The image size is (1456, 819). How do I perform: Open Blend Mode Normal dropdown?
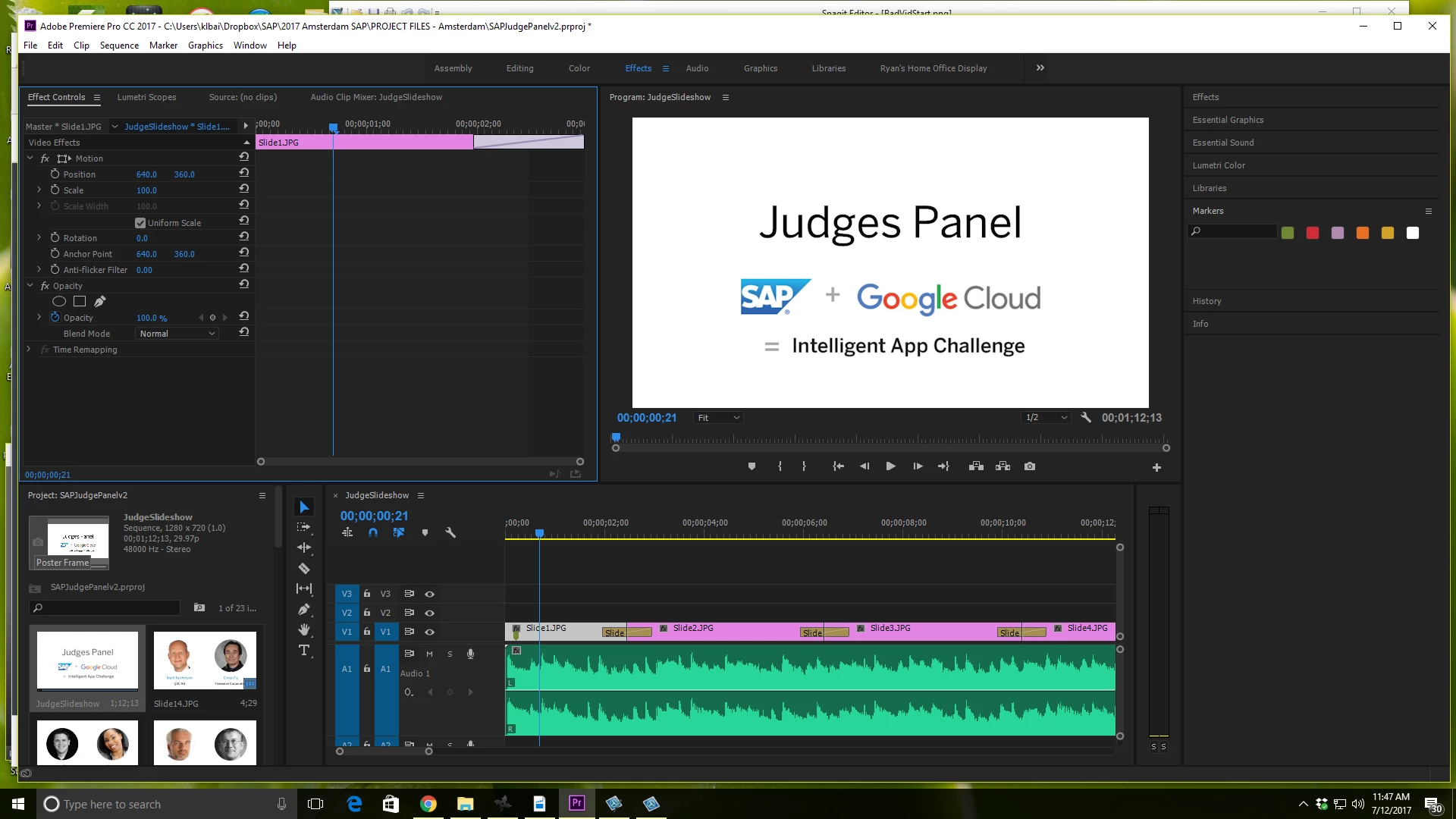pos(177,334)
